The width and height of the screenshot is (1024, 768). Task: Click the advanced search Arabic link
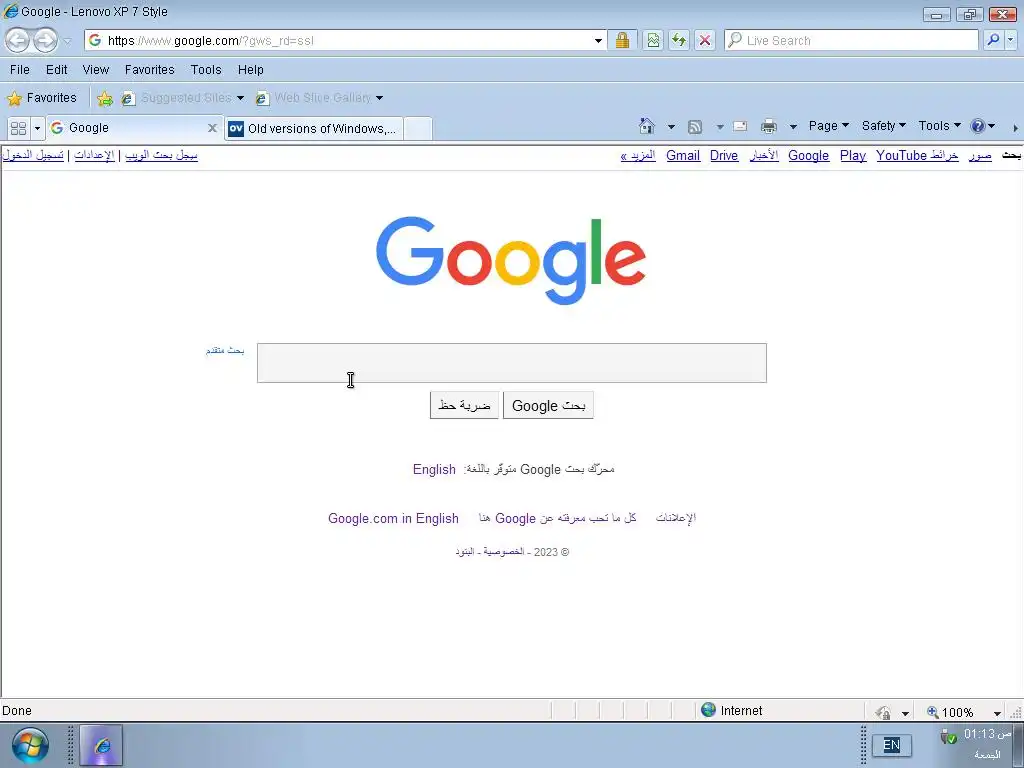click(x=225, y=351)
